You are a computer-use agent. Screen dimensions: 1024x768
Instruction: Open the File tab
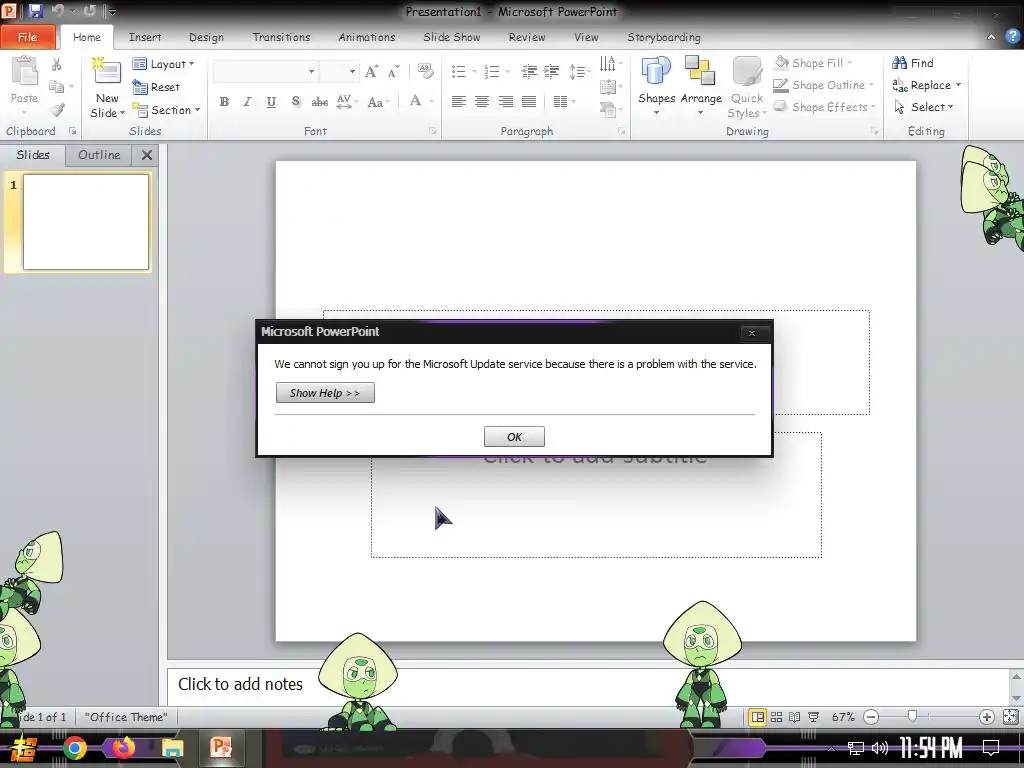tap(27, 37)
